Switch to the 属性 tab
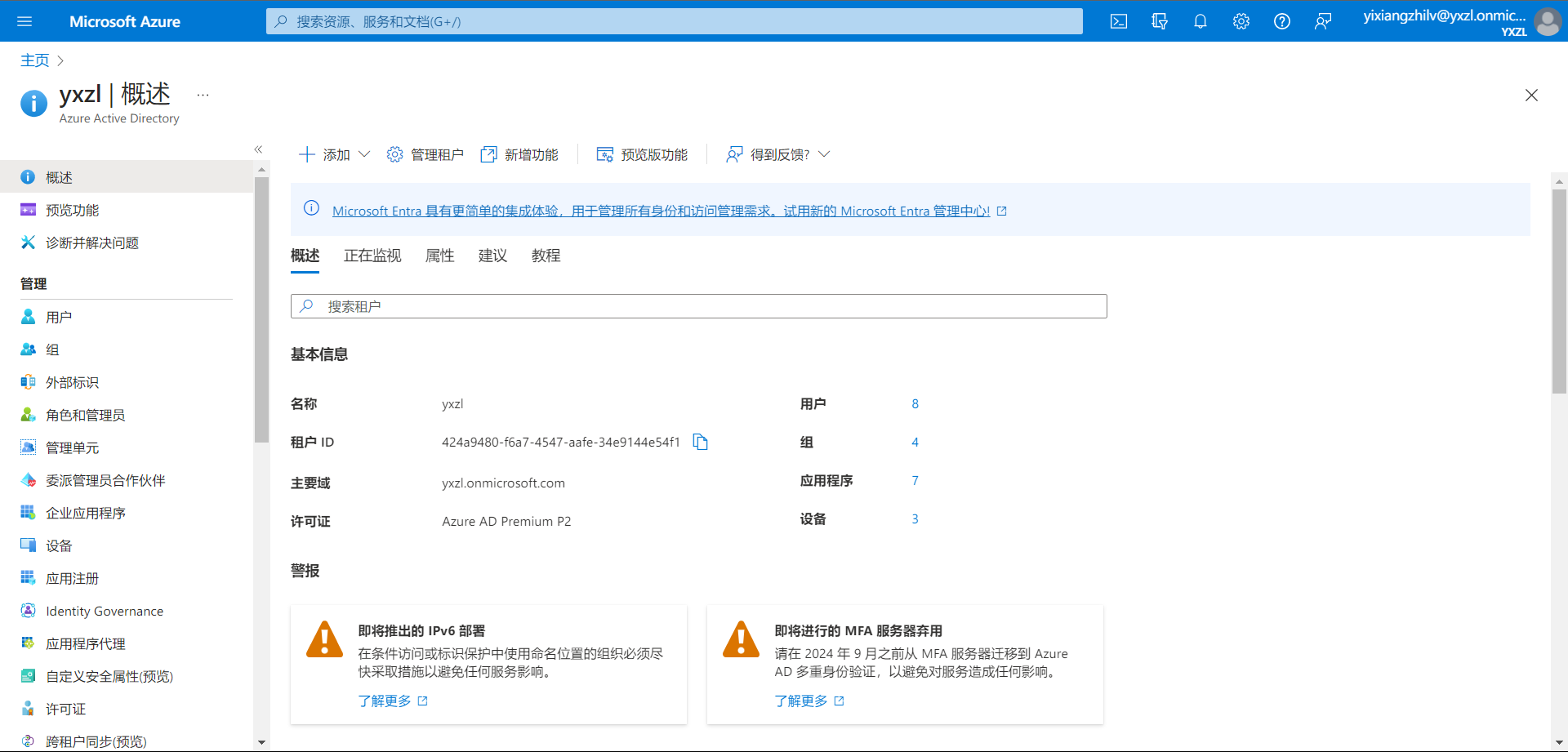The height and width of the screenshot is (752, 1568). point(439,256)
